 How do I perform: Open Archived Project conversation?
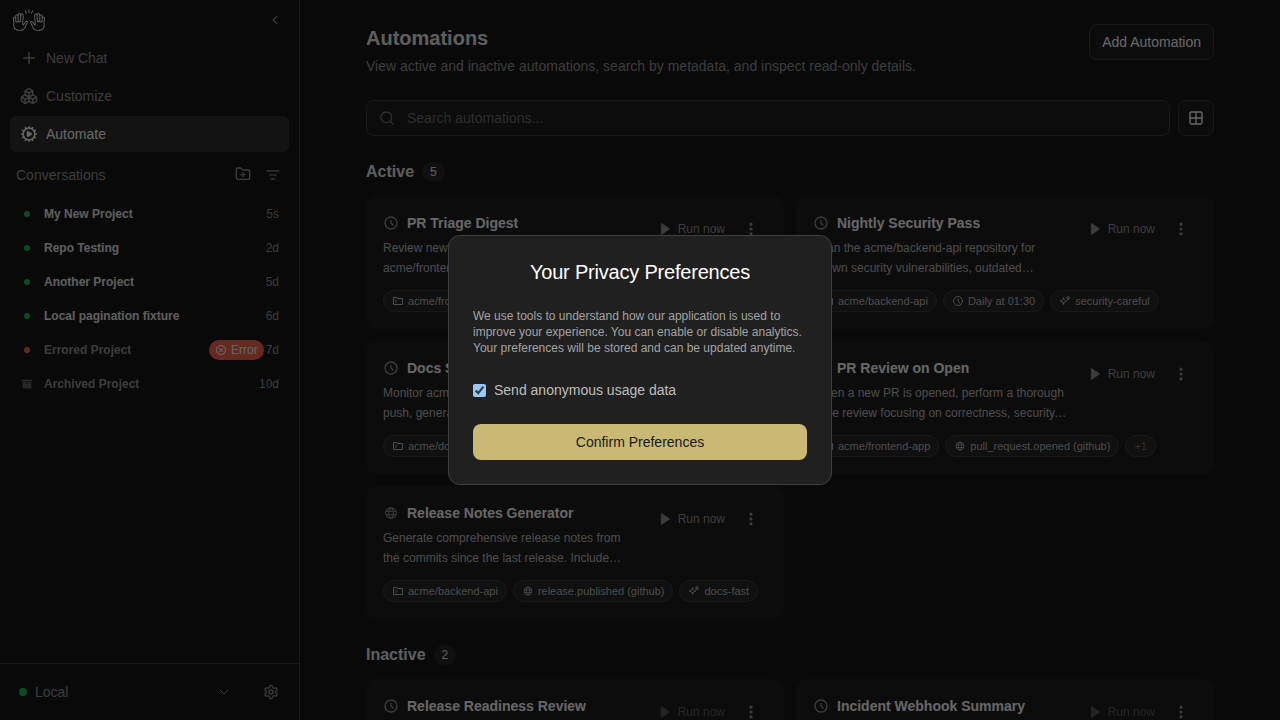[x=150, y=384]
